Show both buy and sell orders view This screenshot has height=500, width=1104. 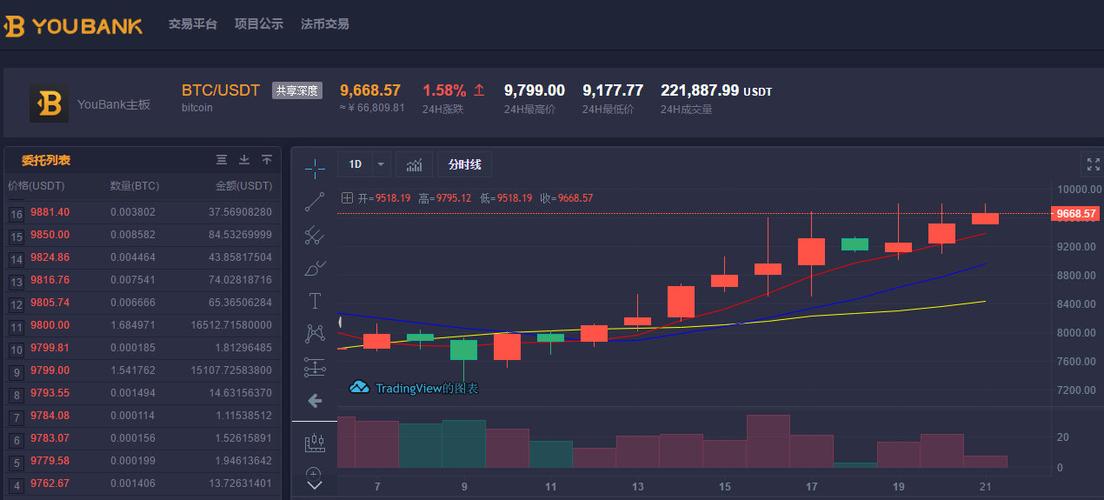(x=222, y=160)
